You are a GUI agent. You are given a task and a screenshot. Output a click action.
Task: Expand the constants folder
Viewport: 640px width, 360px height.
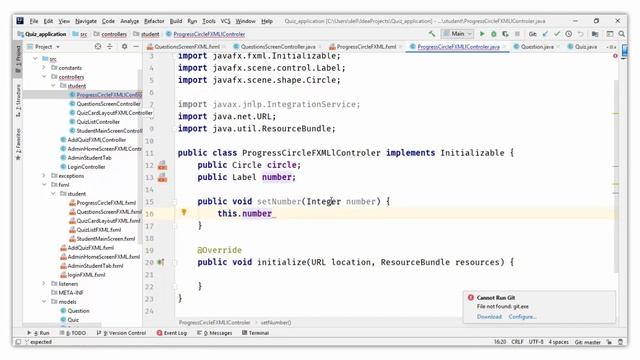point(44,68)
